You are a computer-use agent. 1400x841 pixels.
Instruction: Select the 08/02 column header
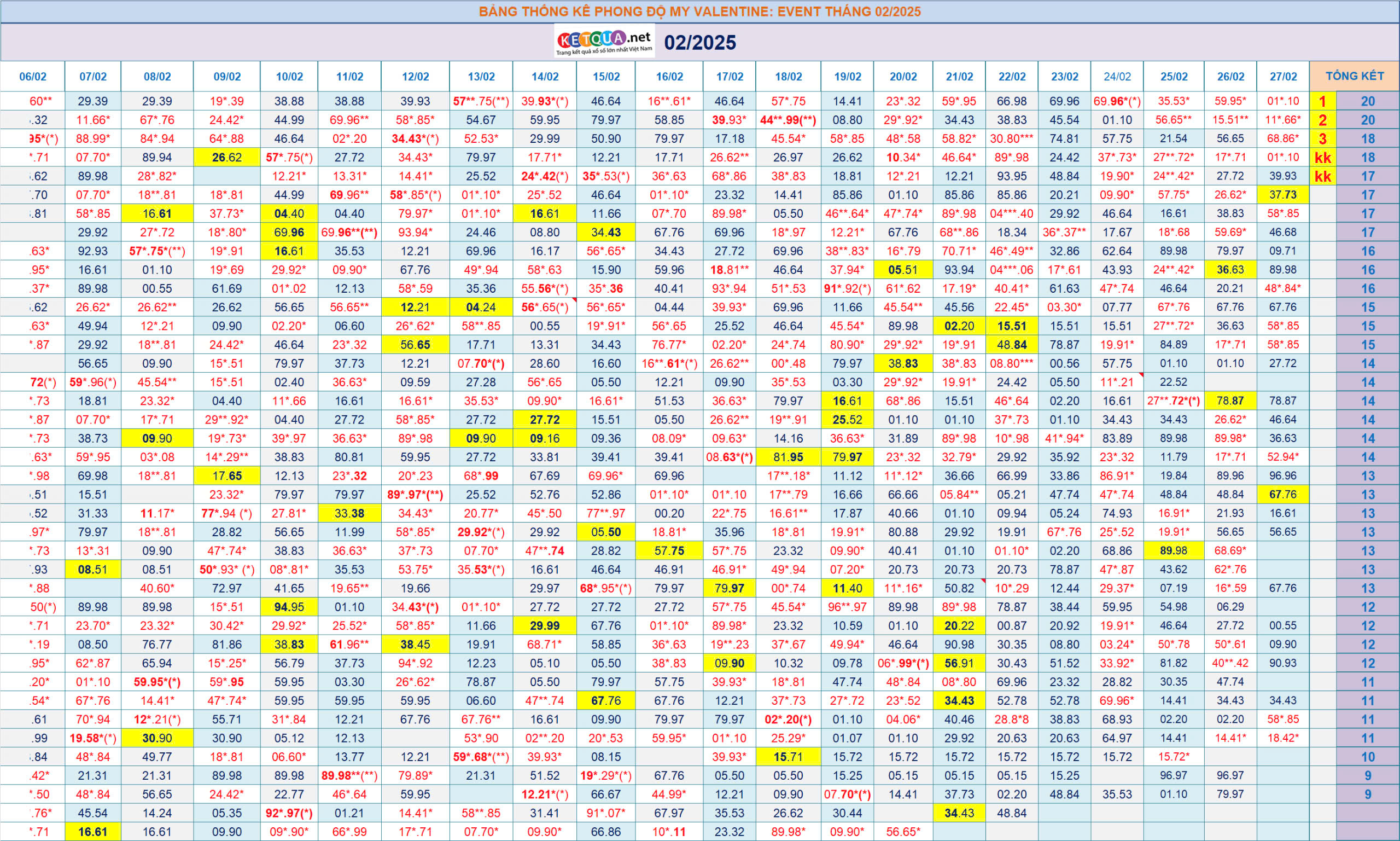(x=157, y=77)
